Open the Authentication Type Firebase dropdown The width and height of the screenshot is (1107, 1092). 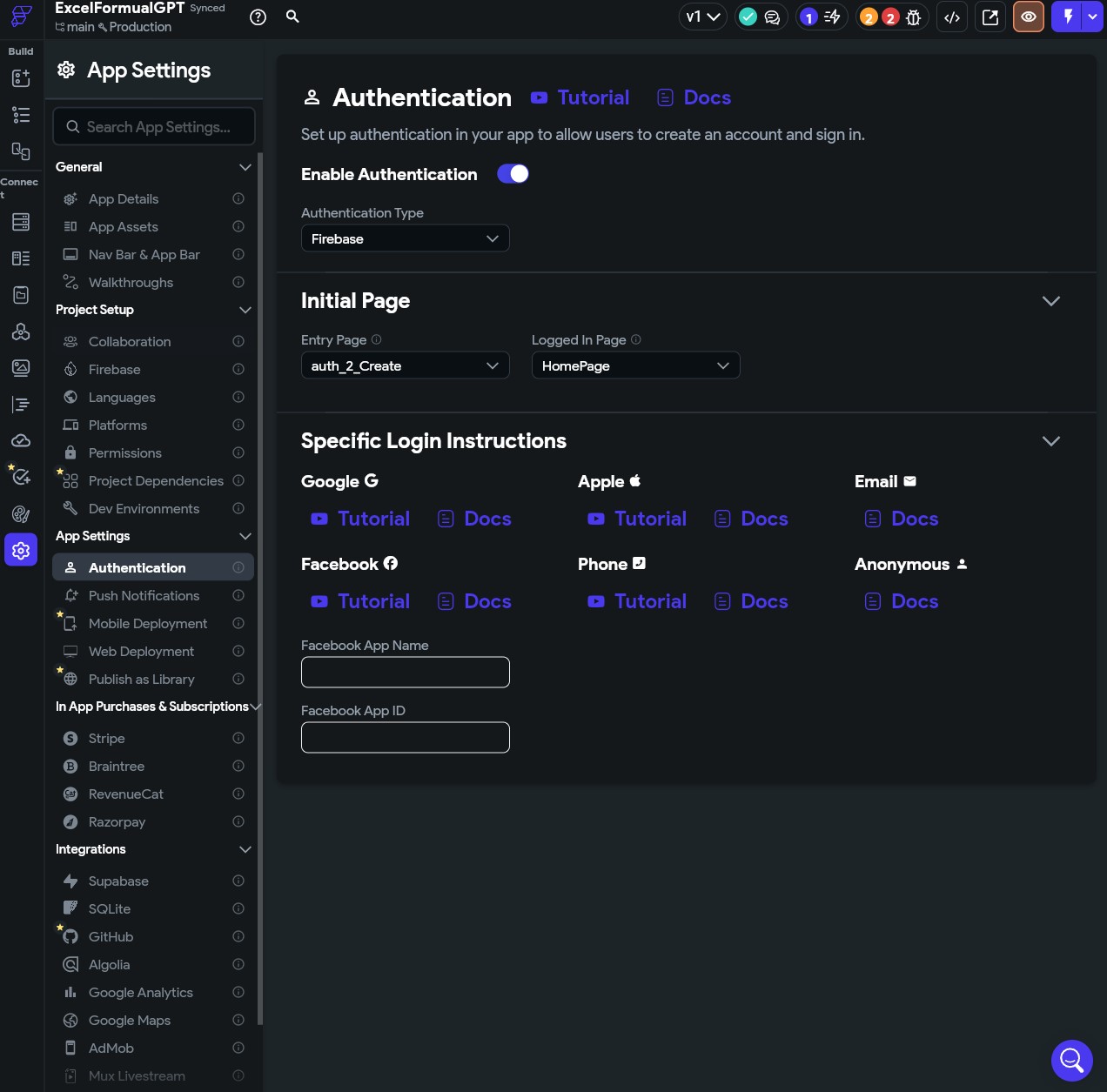click(406, 238)
